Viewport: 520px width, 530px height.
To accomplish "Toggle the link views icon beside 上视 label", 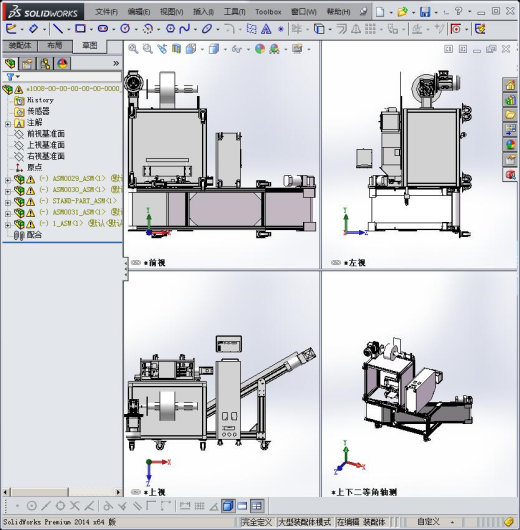I will pos(136,492).
